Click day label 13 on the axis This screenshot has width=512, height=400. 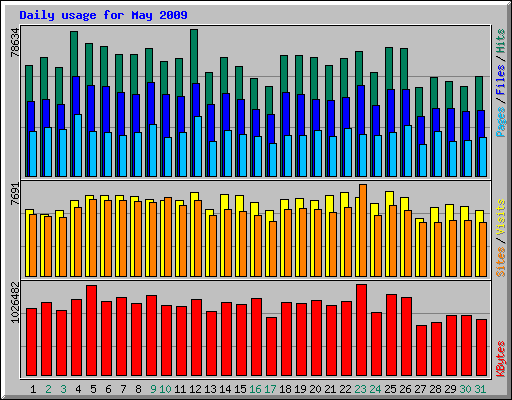210,389
